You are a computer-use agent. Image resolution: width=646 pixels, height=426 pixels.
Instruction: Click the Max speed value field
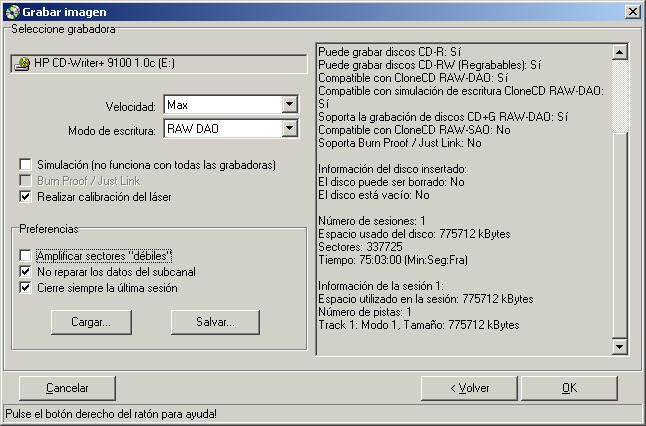tap(223, 105)
